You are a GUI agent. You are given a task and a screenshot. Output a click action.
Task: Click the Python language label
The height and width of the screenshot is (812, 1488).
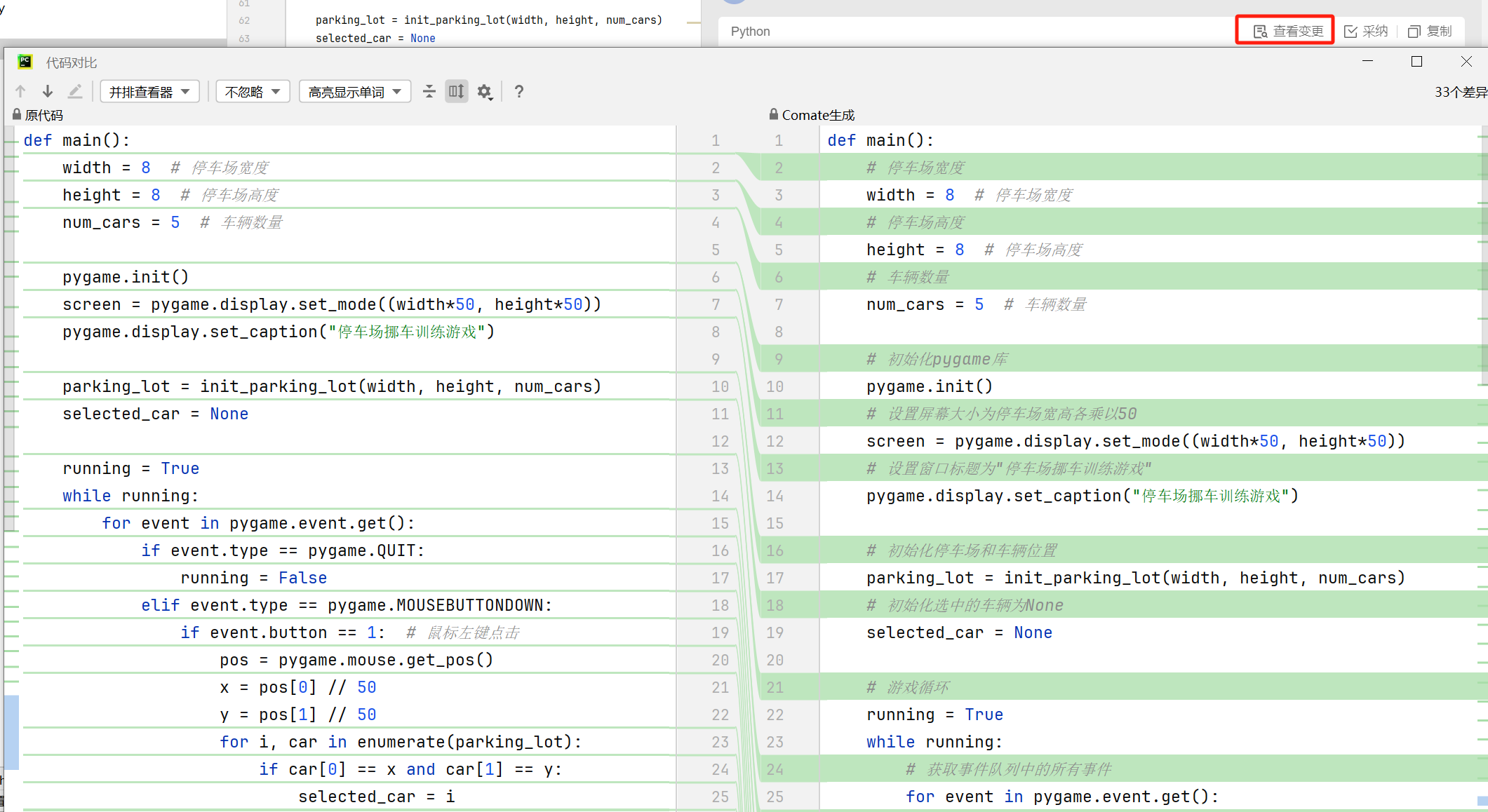point(750,32)
